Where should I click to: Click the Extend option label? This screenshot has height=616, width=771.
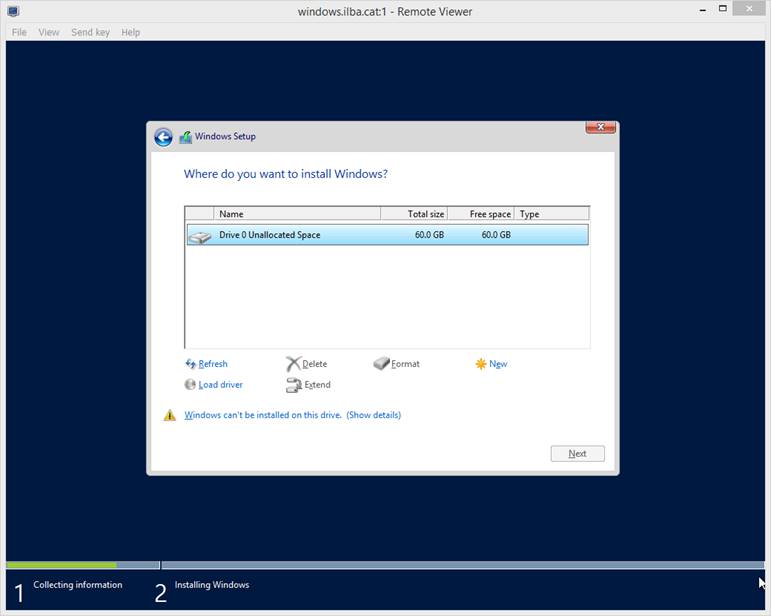tap(317, 384)
